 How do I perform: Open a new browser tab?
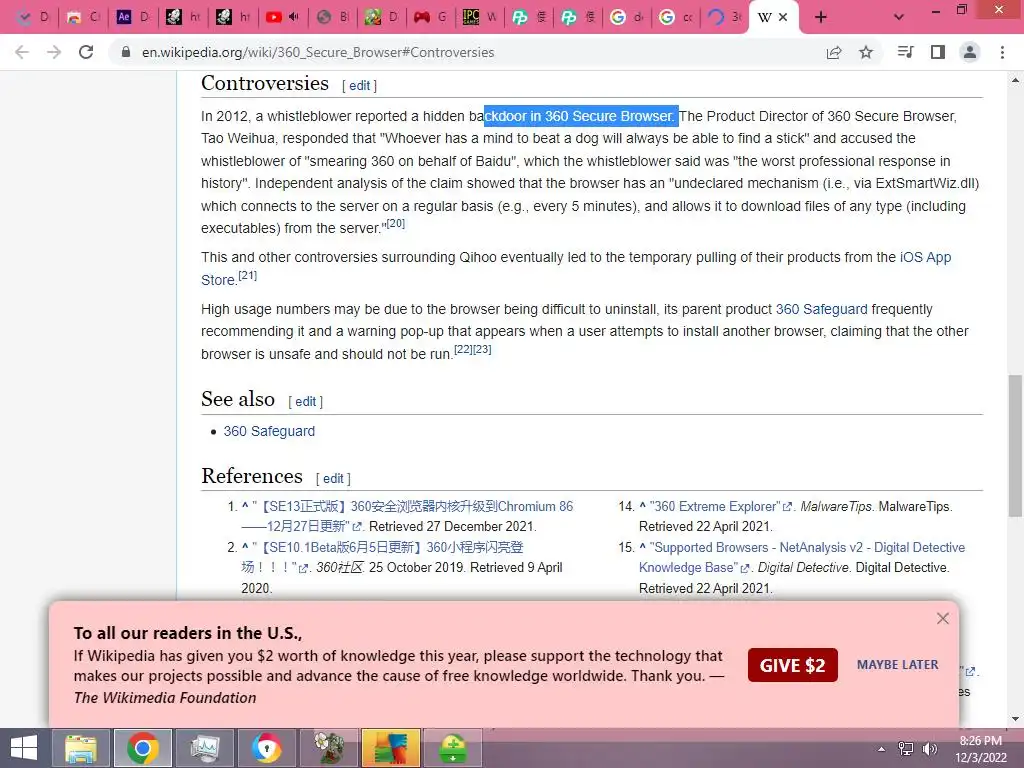click(x=821, y=18)
